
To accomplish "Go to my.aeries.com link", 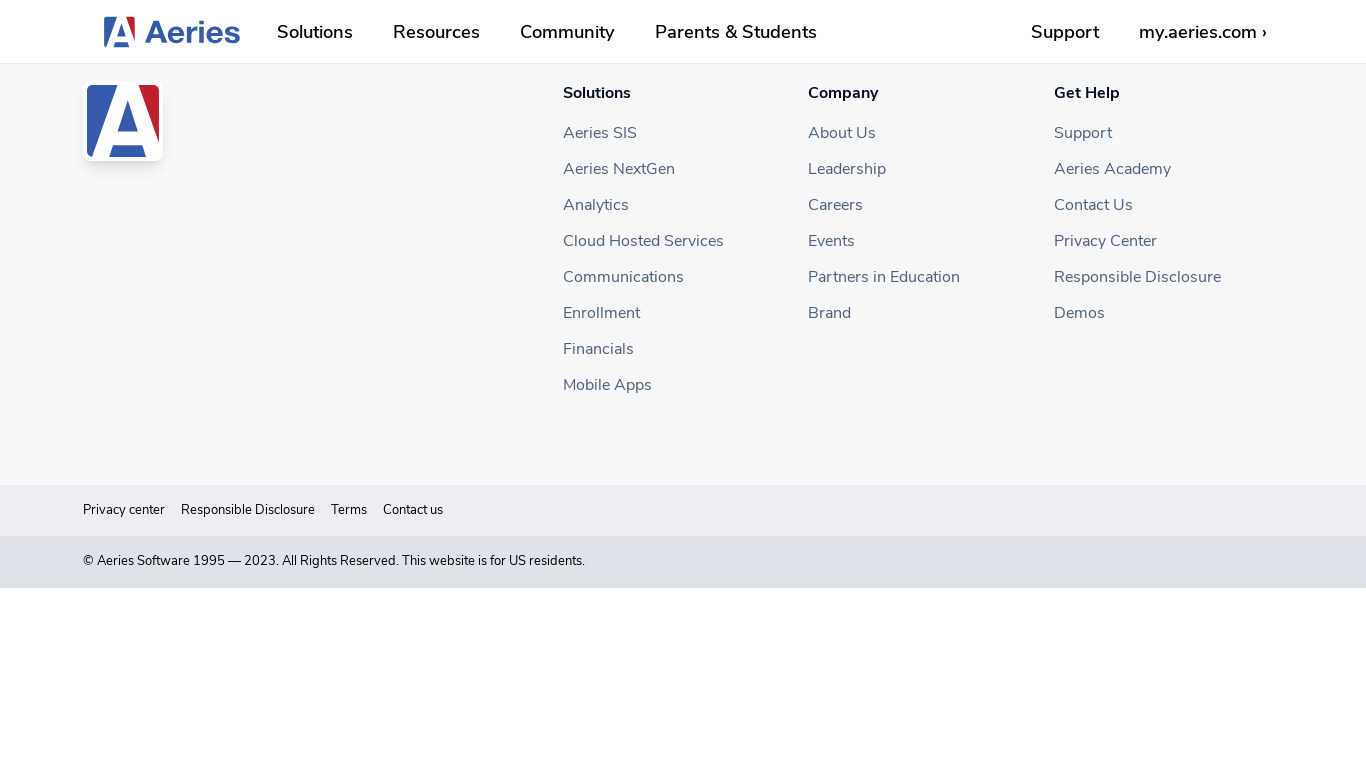I will tap(1202, 32).
